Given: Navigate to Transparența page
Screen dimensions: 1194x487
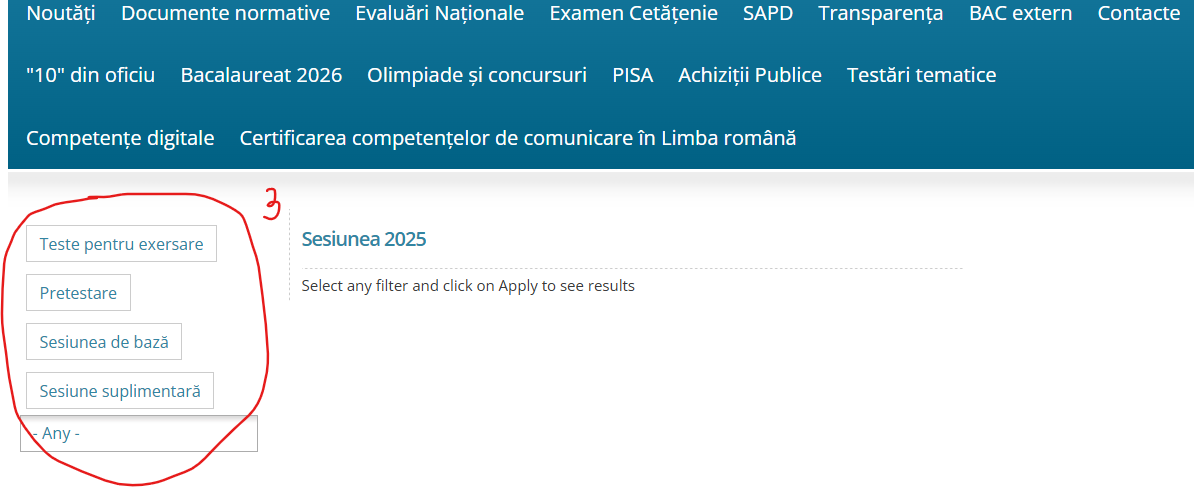Looking at the screenshot, I should pyautogui.click(x=880, y=13).
